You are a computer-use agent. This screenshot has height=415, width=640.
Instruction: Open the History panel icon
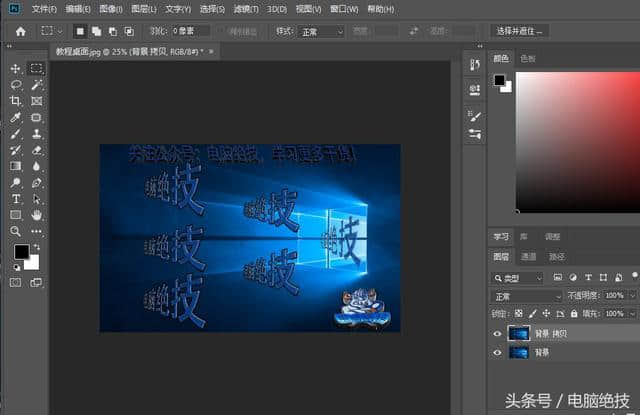point(474,64)
